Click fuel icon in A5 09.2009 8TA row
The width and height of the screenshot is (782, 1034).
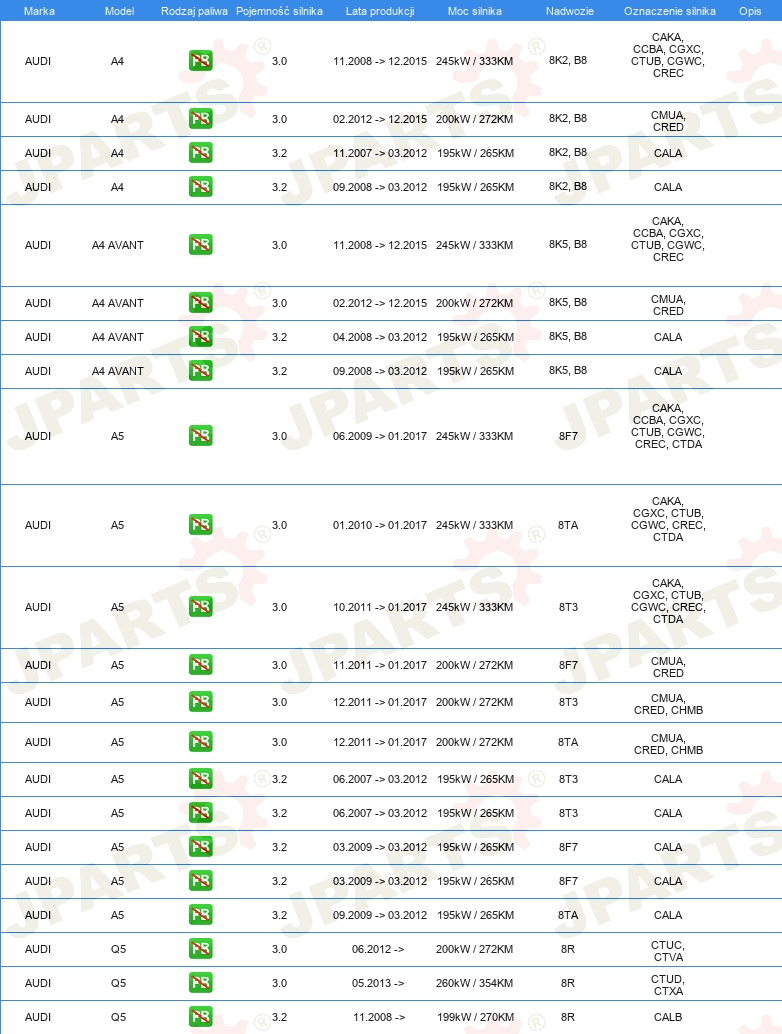coord(200,915)
